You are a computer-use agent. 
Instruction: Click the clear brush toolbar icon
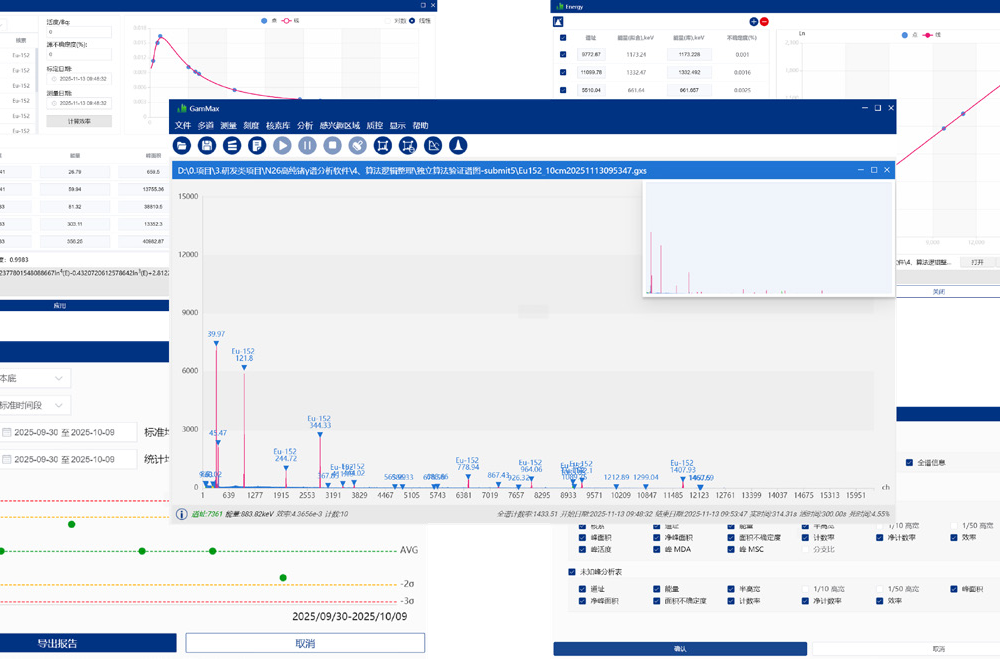pos(358,145)
